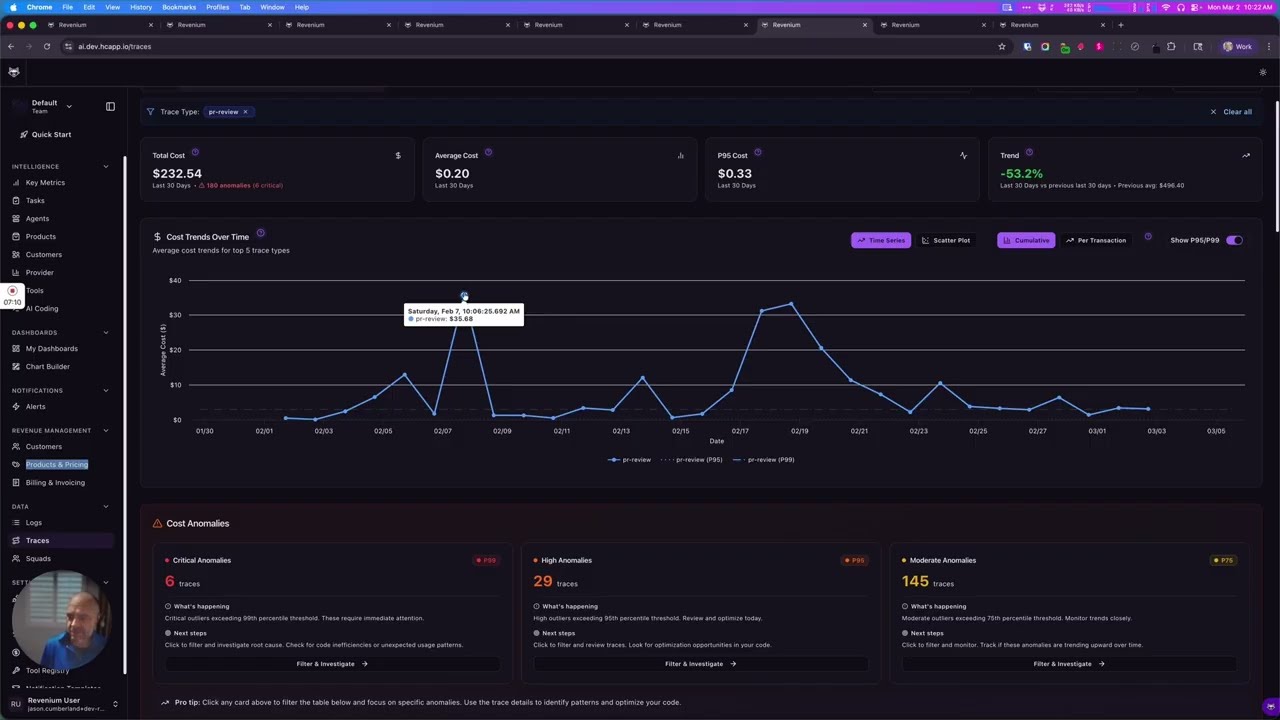Click Filter & Investigate on Moderate Anomalies
Viewport: 1280px width, 720px height.
[1069, 664]
